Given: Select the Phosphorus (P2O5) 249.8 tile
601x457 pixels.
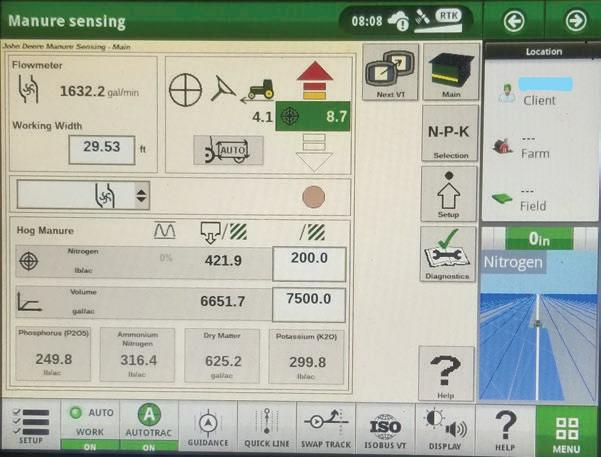Looking at the screenshot, I should 53,354.
